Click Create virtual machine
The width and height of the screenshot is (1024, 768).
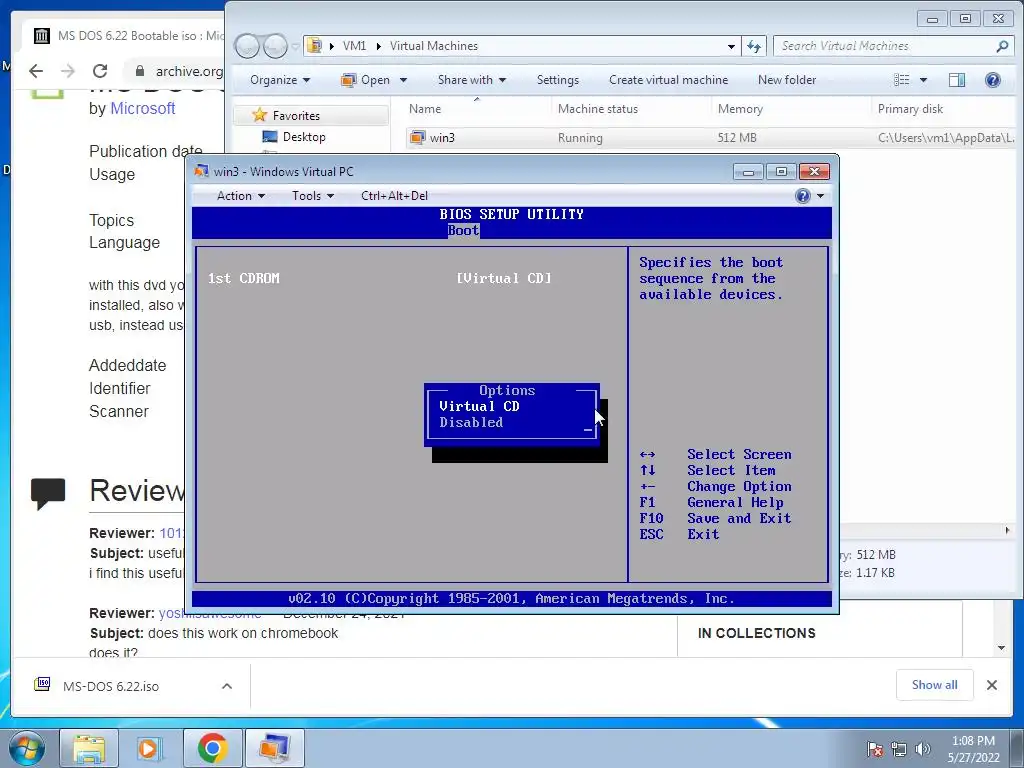click(x=668, y=80)
